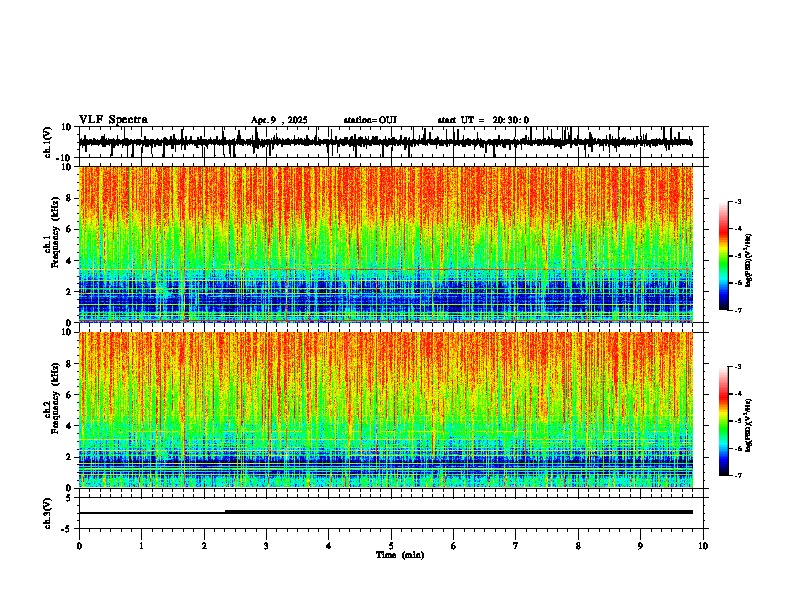Viewport: 792px width, 612px height.
Task: Click the "start UT = 20:30: 0" text
Action: pos(483,120)
